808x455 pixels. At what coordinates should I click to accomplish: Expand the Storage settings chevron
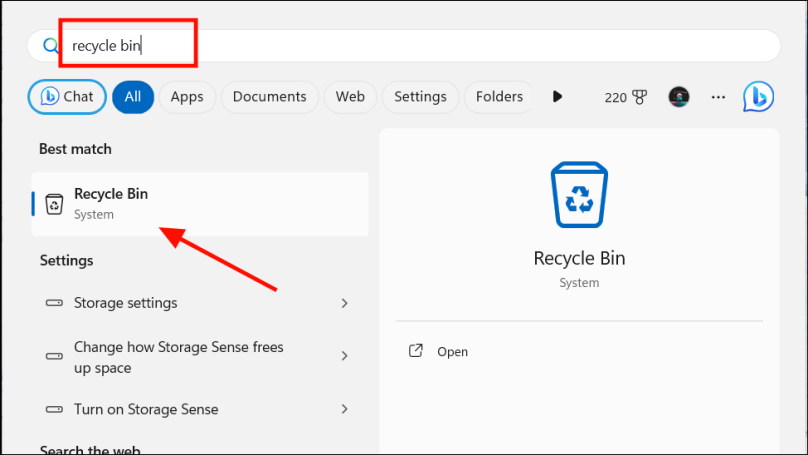coord(345,303)
